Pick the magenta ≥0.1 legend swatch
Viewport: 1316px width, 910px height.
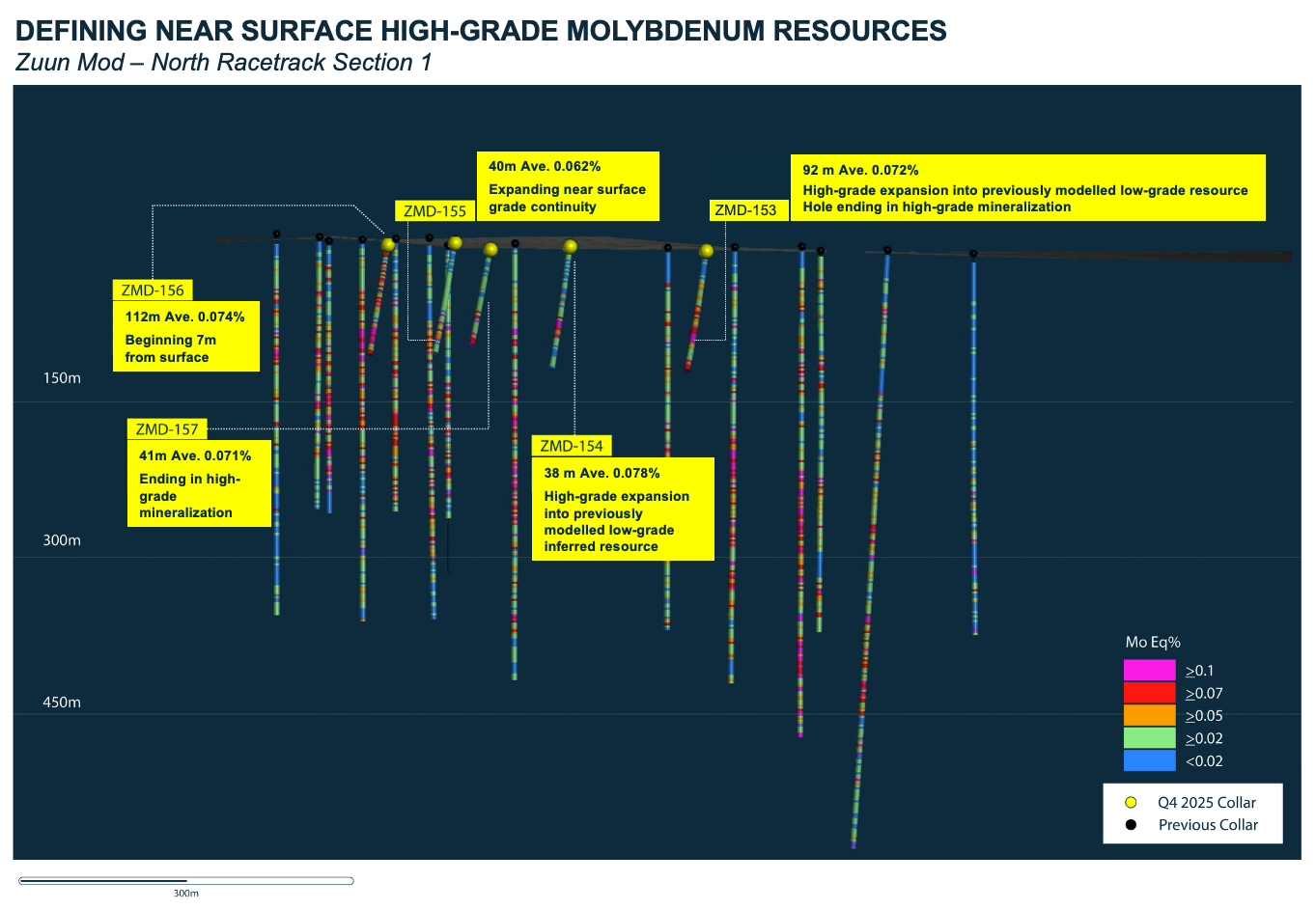tap(1149, 671)
